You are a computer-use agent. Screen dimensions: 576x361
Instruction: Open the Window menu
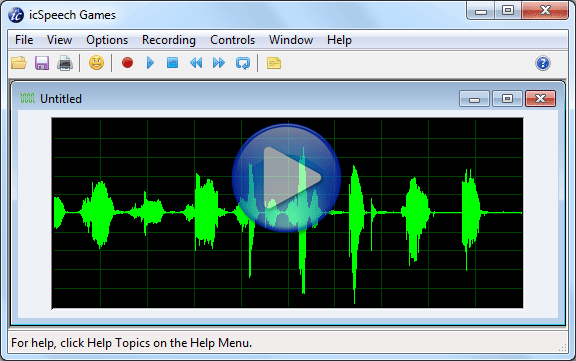coord(291,40)
